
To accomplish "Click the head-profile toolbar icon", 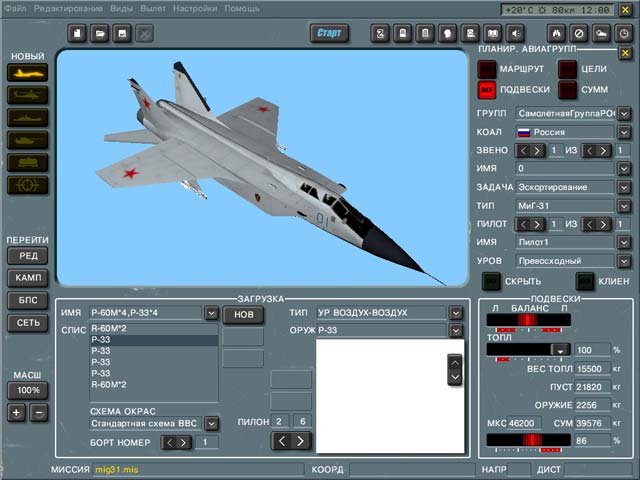I will click(448, 33).
